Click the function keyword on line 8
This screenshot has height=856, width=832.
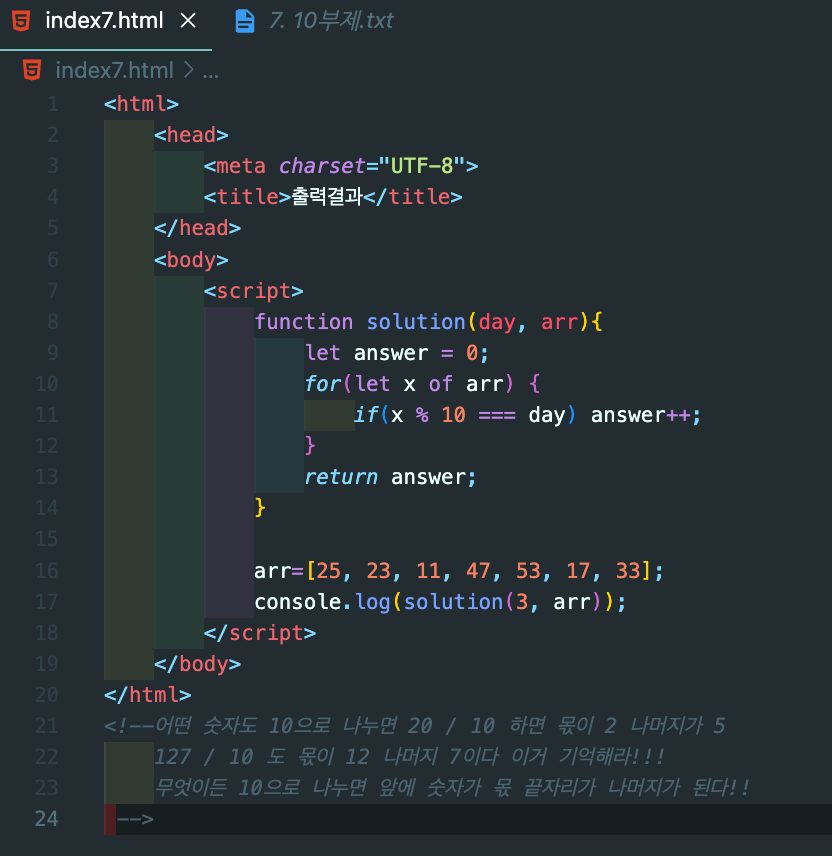click(x=304, y=322)
